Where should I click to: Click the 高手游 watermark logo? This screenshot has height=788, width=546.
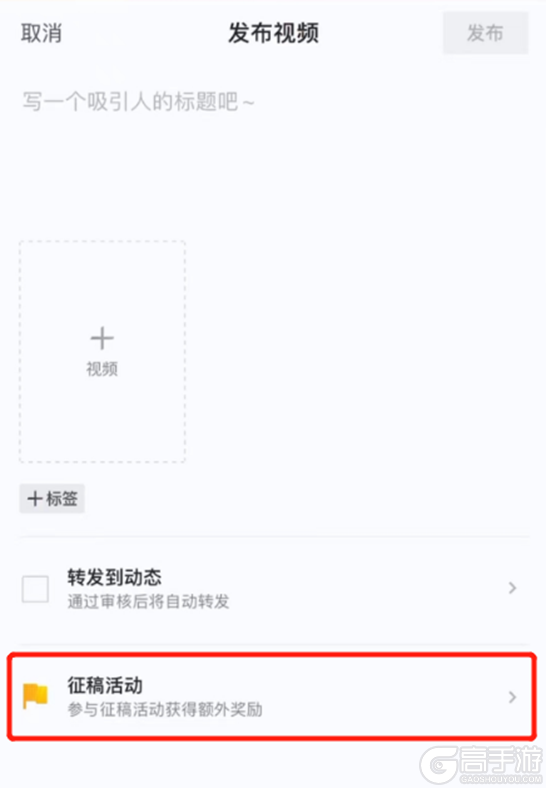(482, 764)
